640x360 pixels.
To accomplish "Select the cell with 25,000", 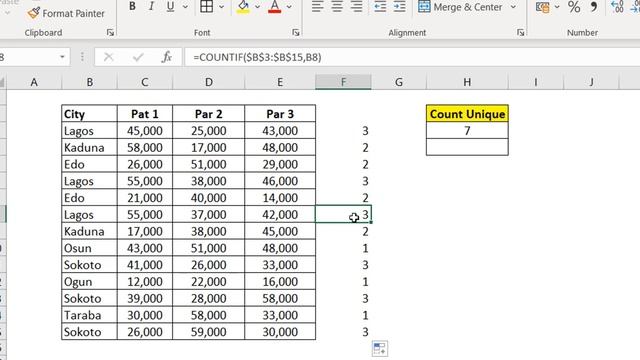I will coord(209,131).
